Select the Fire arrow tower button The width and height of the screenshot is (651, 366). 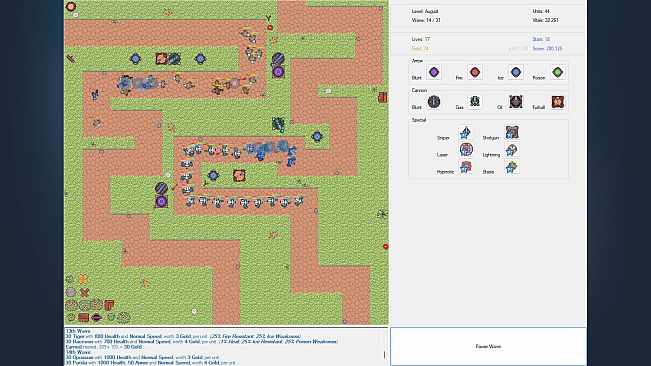[475, 72]
